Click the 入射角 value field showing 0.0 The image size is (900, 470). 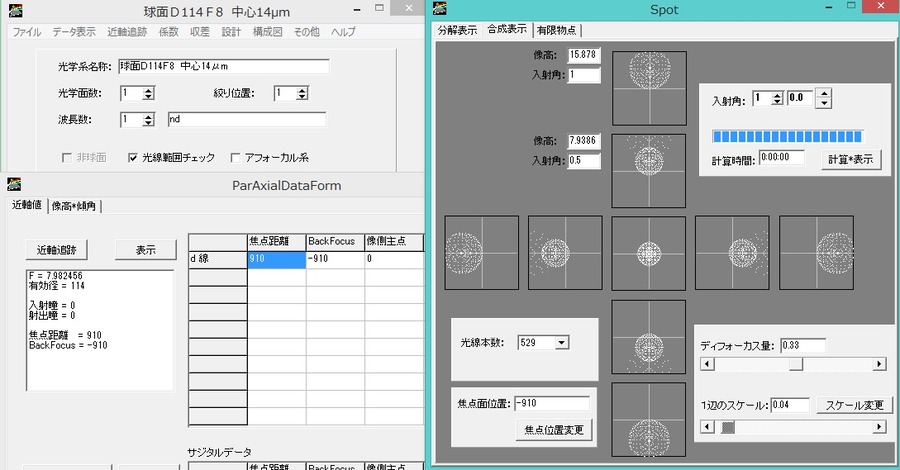[x=801, y=98]
